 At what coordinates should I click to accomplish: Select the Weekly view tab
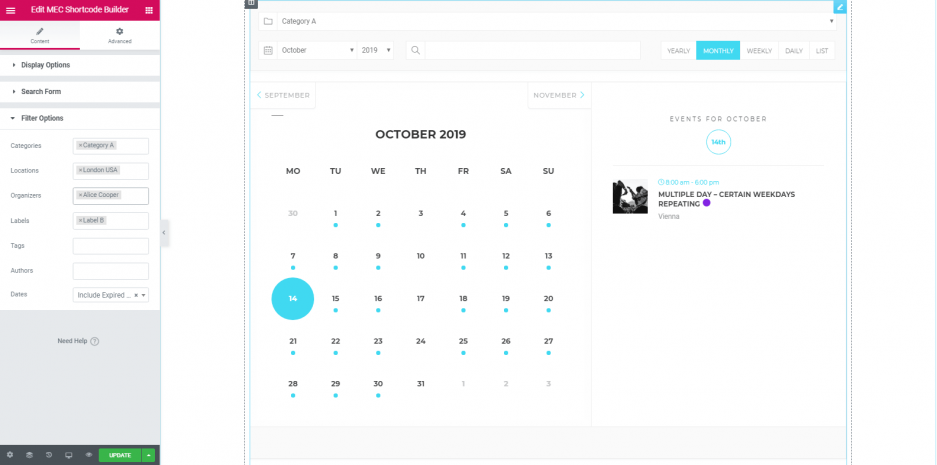[x=759, y=51]
